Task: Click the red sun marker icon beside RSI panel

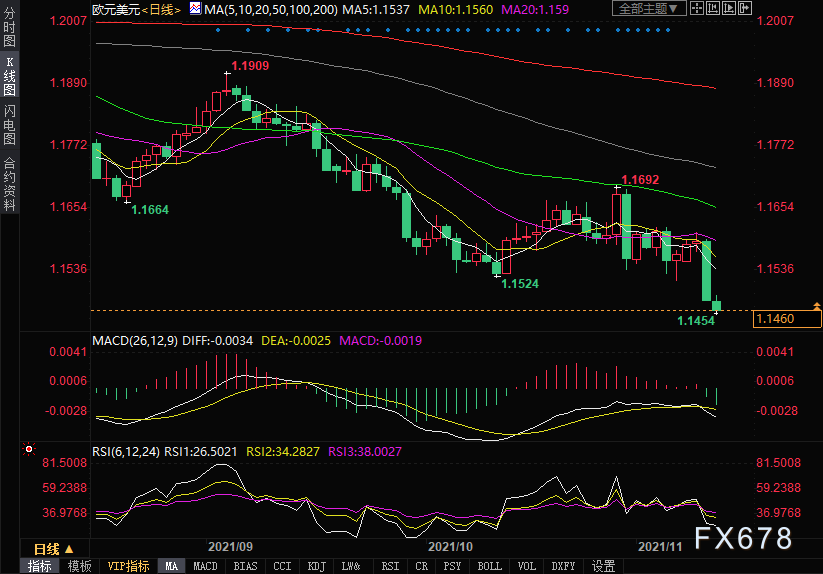Action: [29, 450]
